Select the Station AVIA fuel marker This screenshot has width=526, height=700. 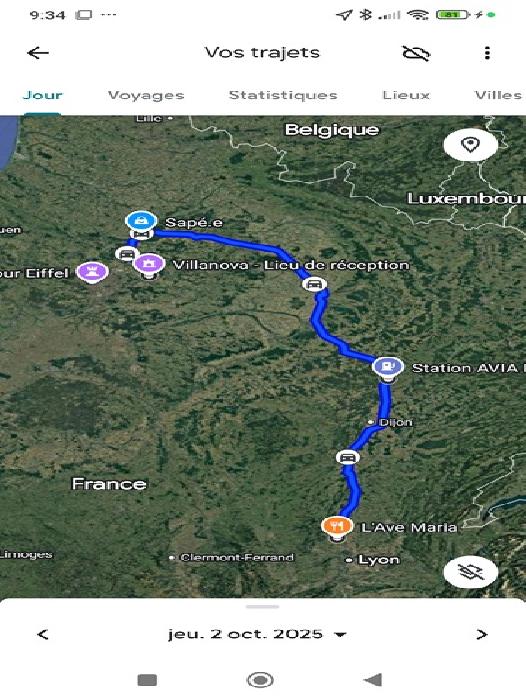tap(388, 367)
